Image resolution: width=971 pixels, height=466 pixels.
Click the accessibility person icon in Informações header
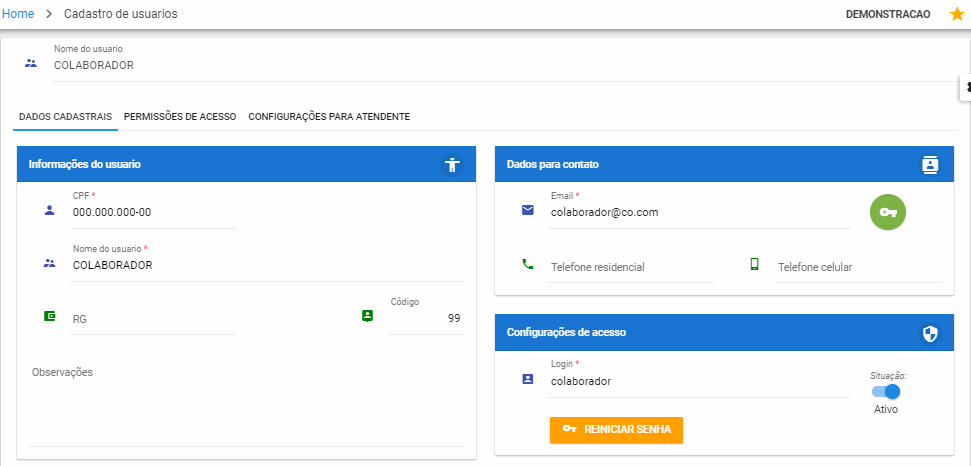[452, 165]
